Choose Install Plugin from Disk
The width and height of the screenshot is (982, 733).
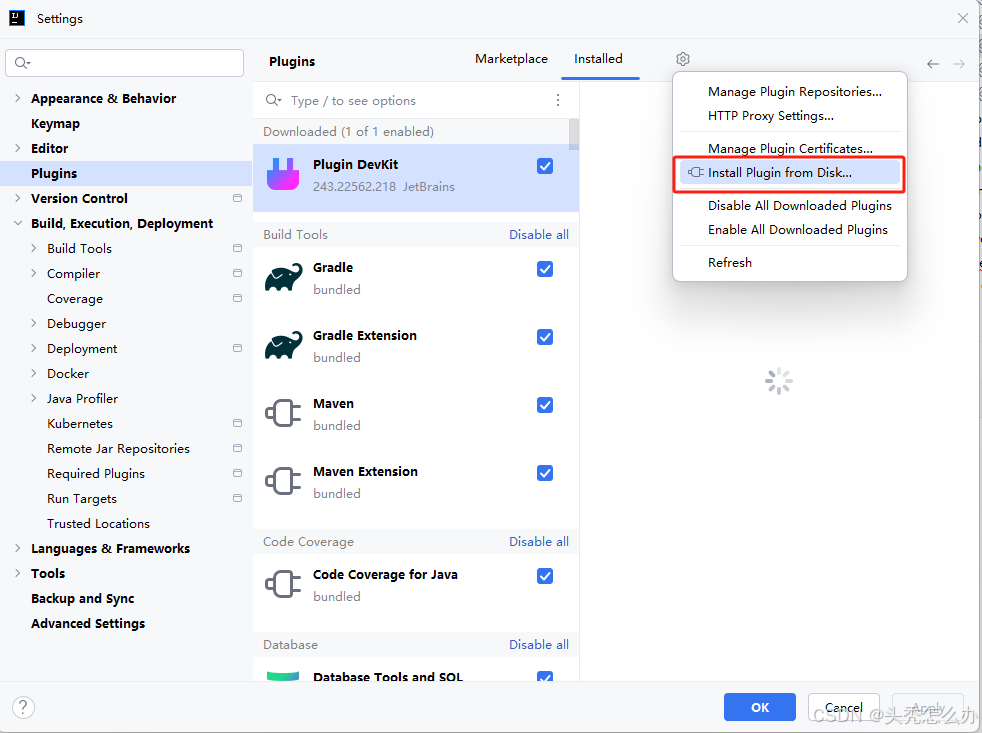point(790,173)
